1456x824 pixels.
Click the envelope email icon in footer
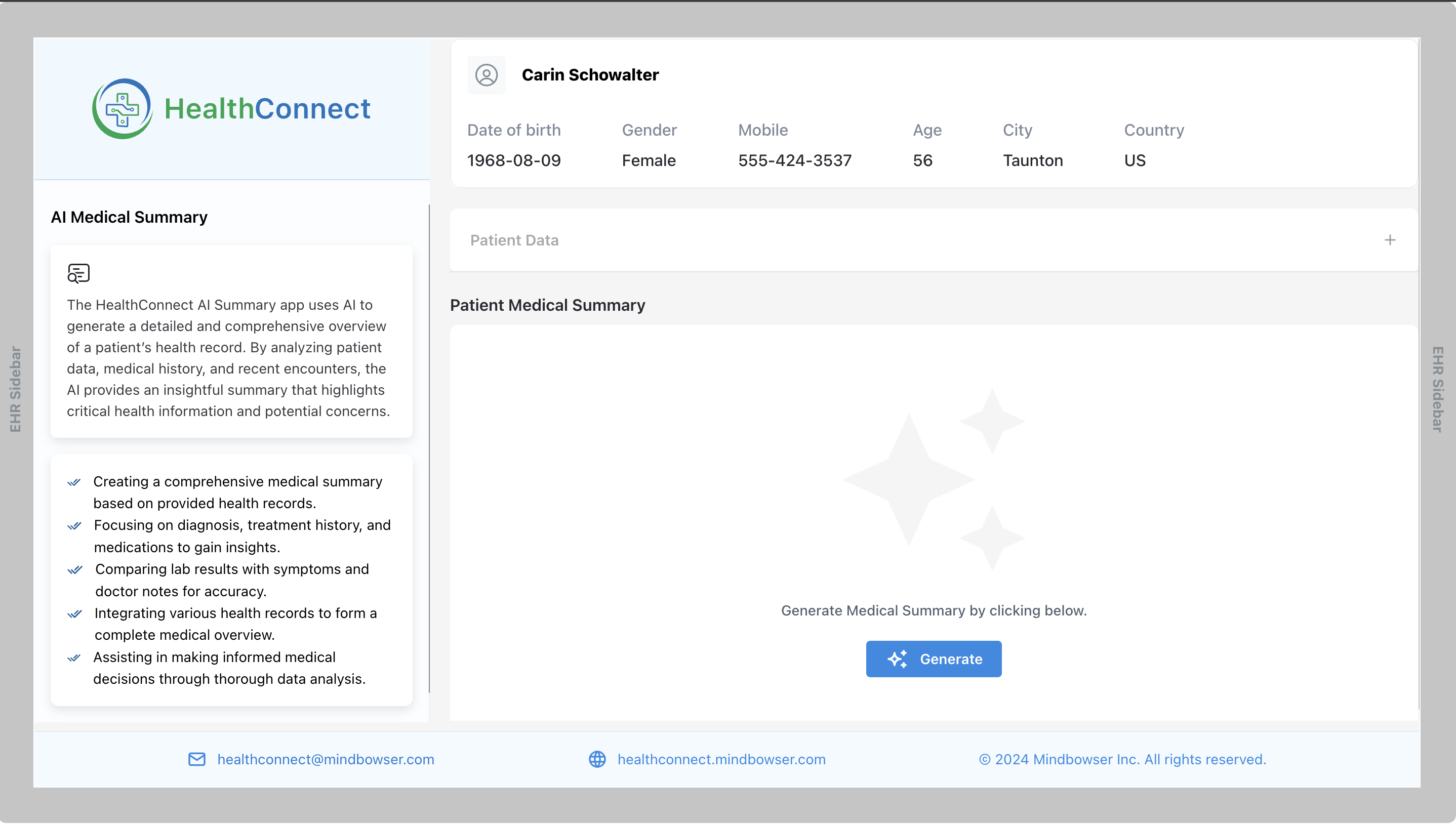197,759
